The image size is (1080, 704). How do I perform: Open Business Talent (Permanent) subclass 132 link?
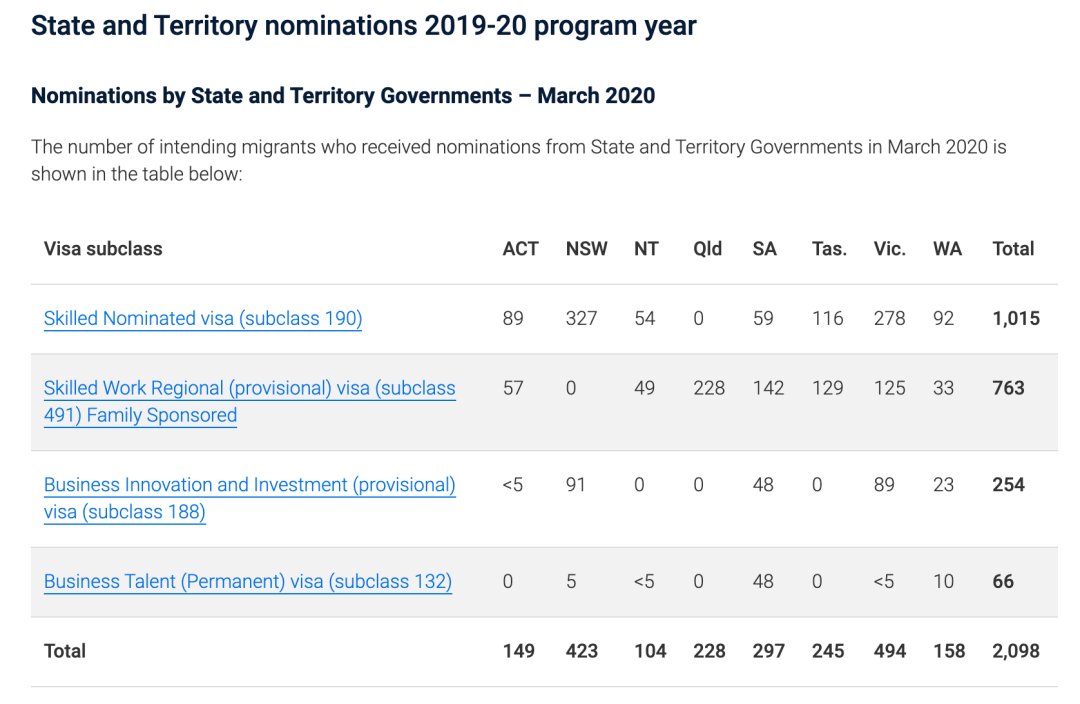click(x=248, y=582)
